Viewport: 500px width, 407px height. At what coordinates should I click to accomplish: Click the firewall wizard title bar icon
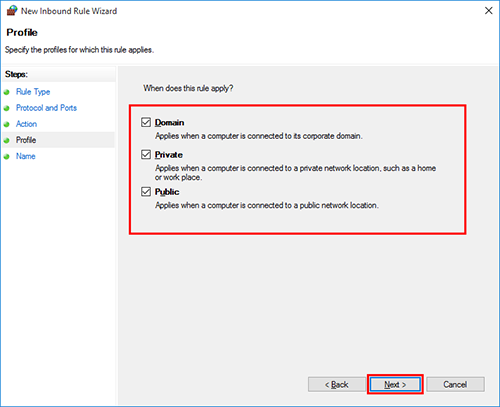point(12,11)
